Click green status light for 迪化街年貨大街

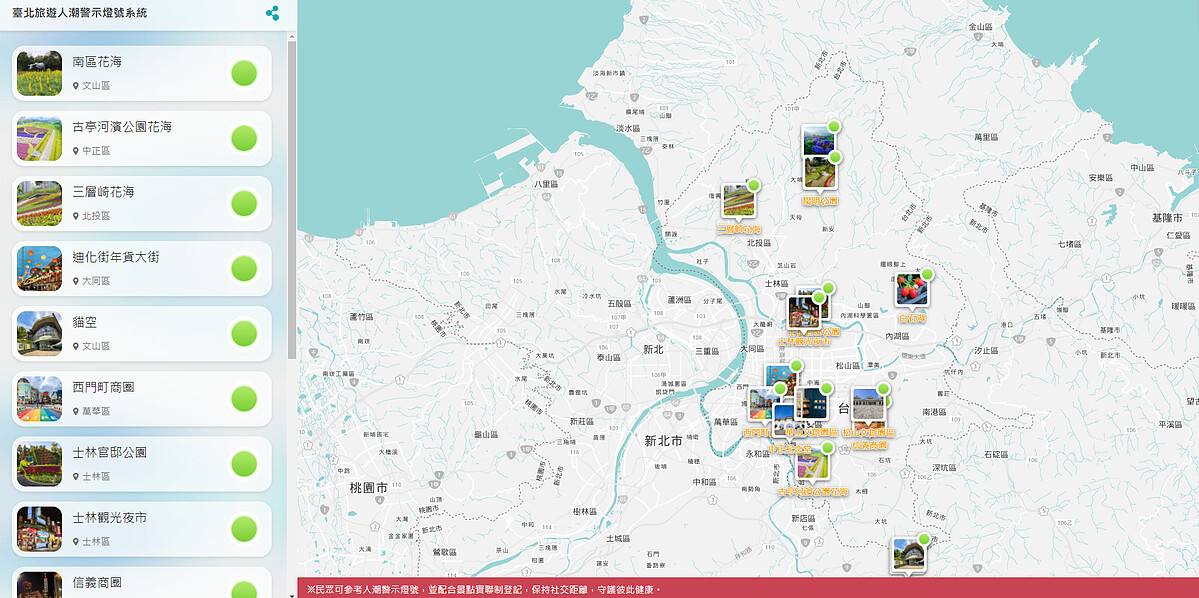[x=244, y=268]
